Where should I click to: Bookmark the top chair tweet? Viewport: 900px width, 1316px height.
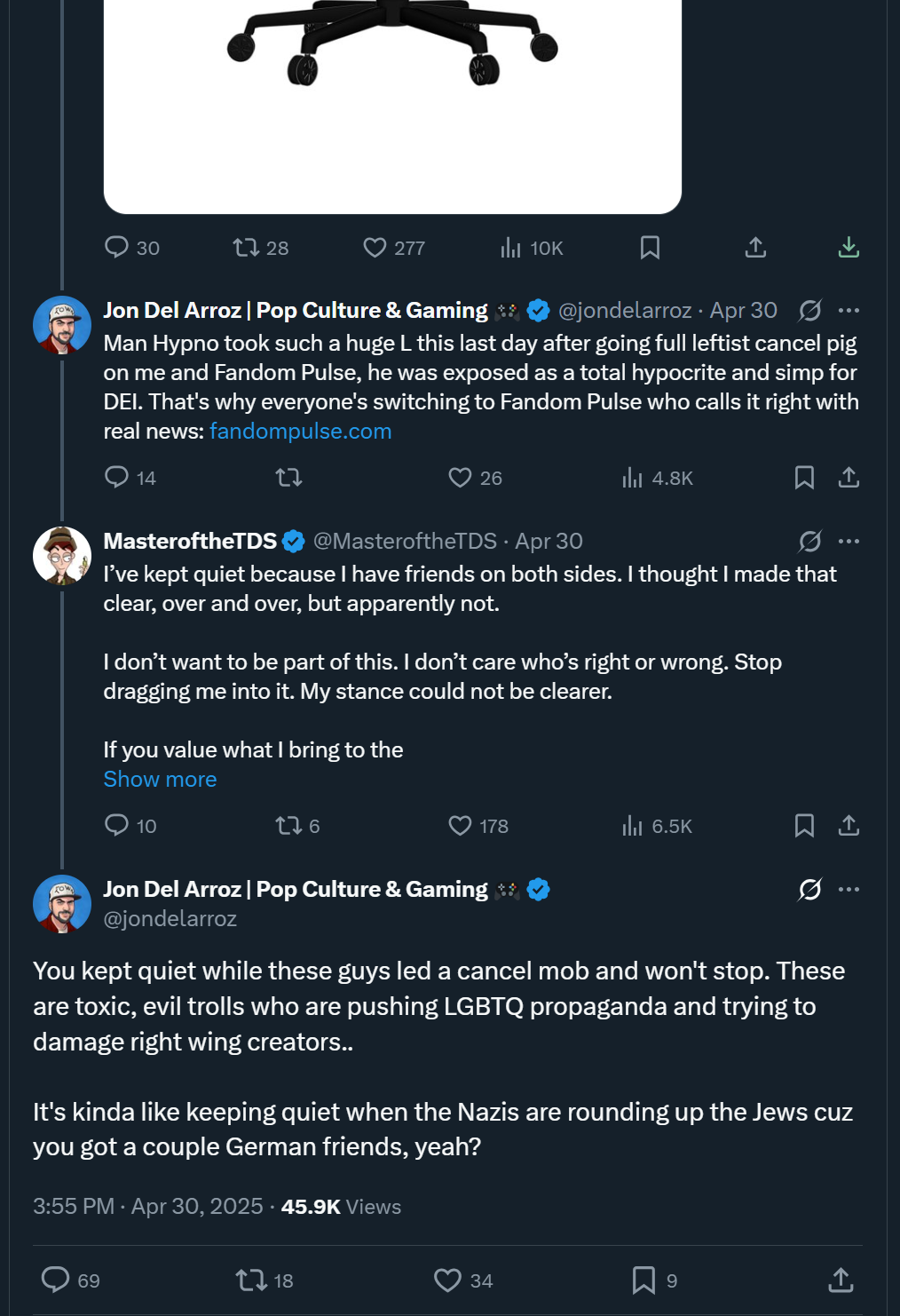click(650, 247)
